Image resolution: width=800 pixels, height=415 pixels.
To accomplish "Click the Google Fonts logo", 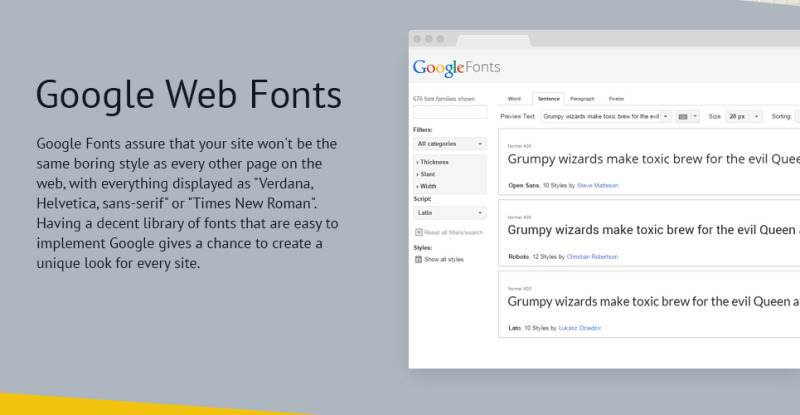I will 457,68.
